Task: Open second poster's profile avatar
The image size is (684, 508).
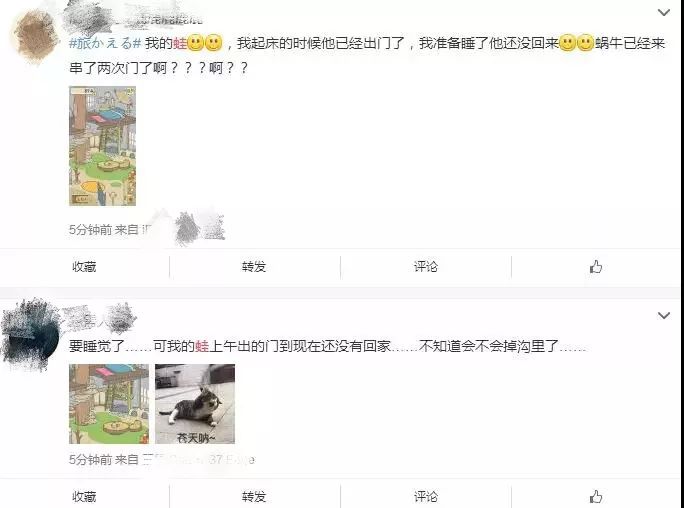Action: coord(31,334)
